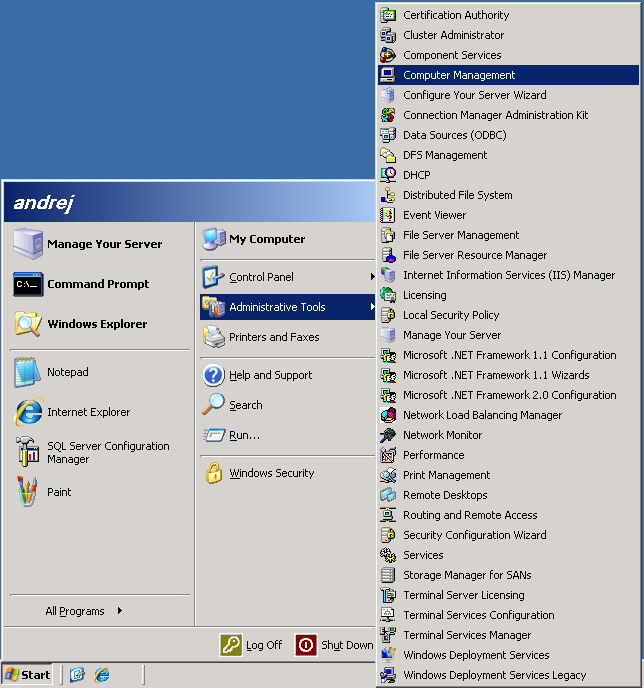Click the Shut Down button
The image size is (644, 688).
(x=334, y=645)
